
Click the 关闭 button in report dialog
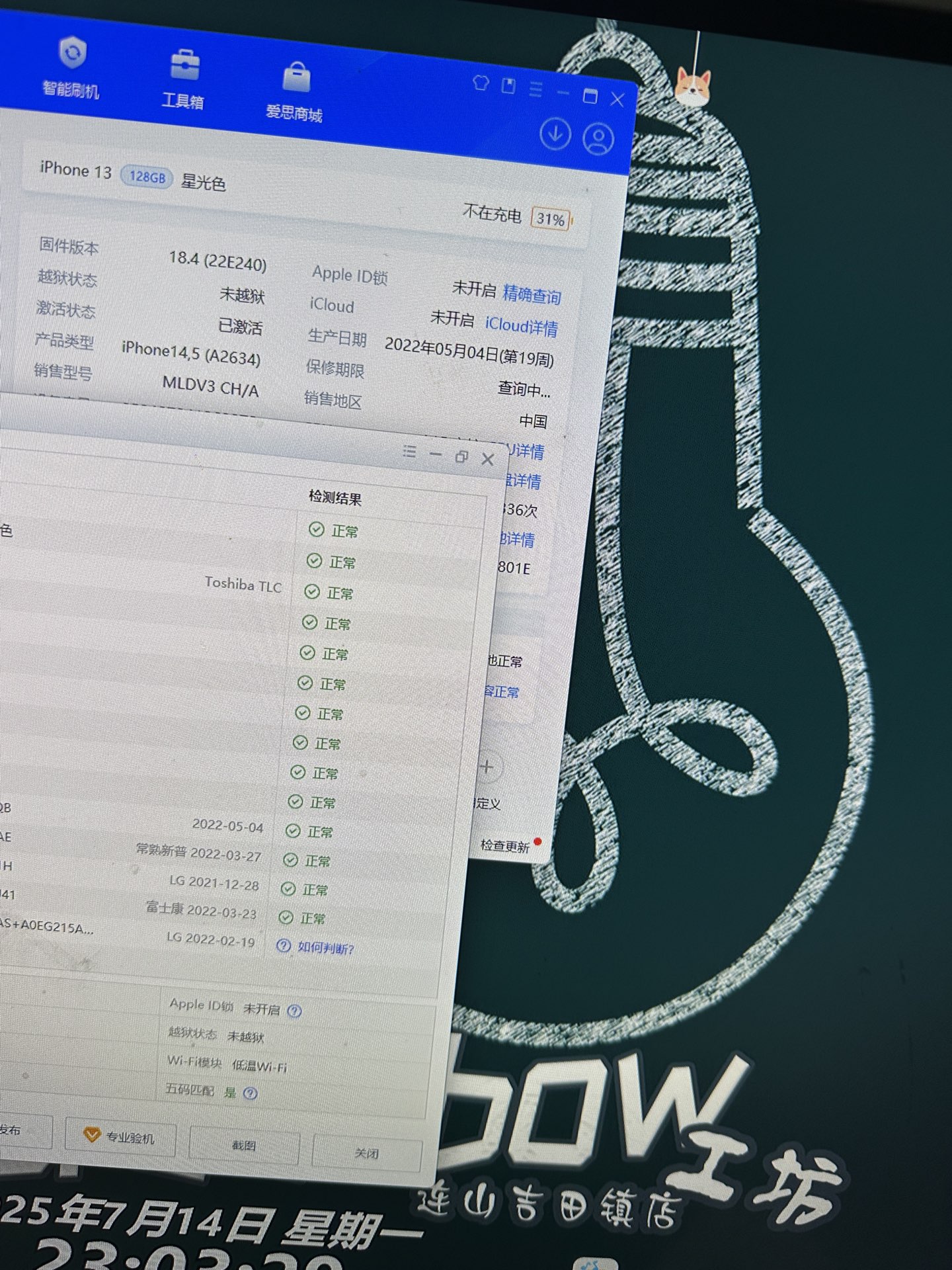tap(366, 1153)
